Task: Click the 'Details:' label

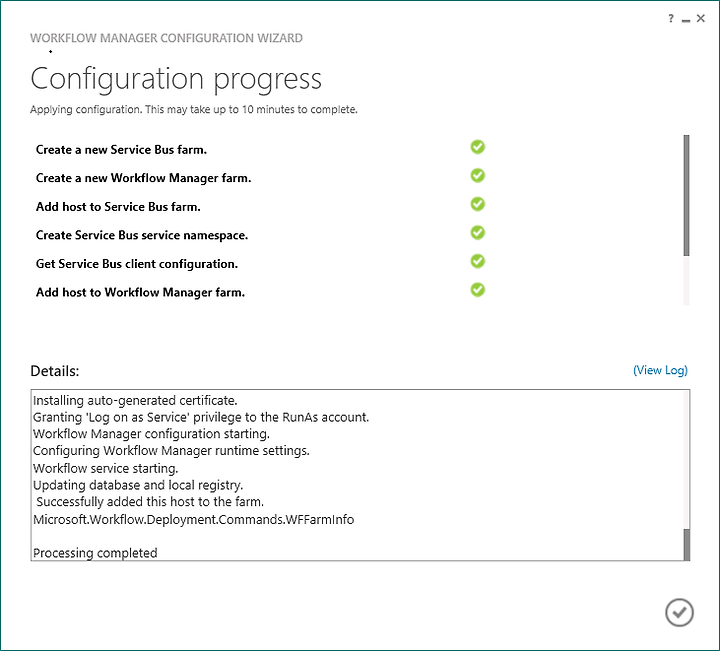Action: (x=55, y=371)
